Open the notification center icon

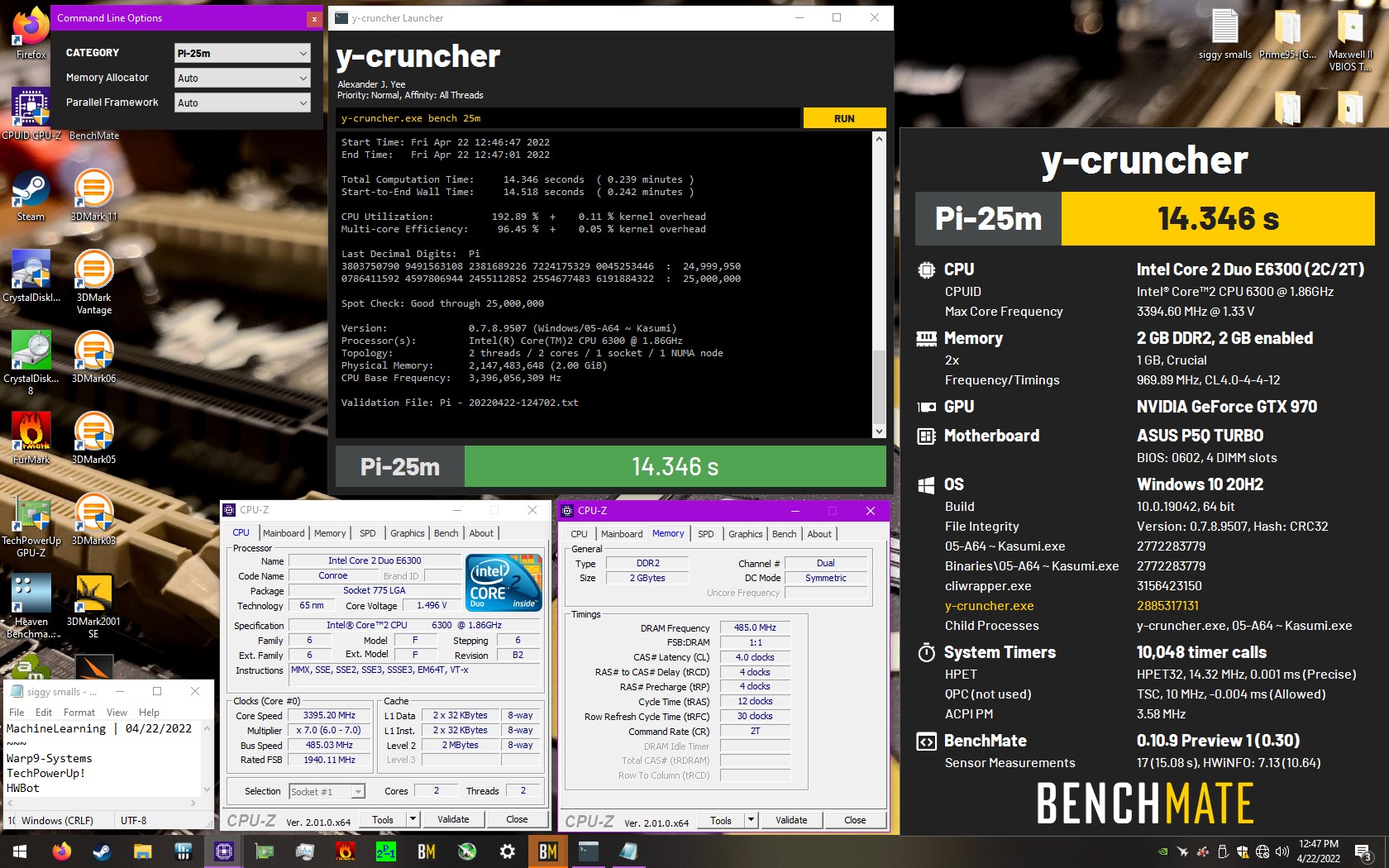(x=1363, y=851)
